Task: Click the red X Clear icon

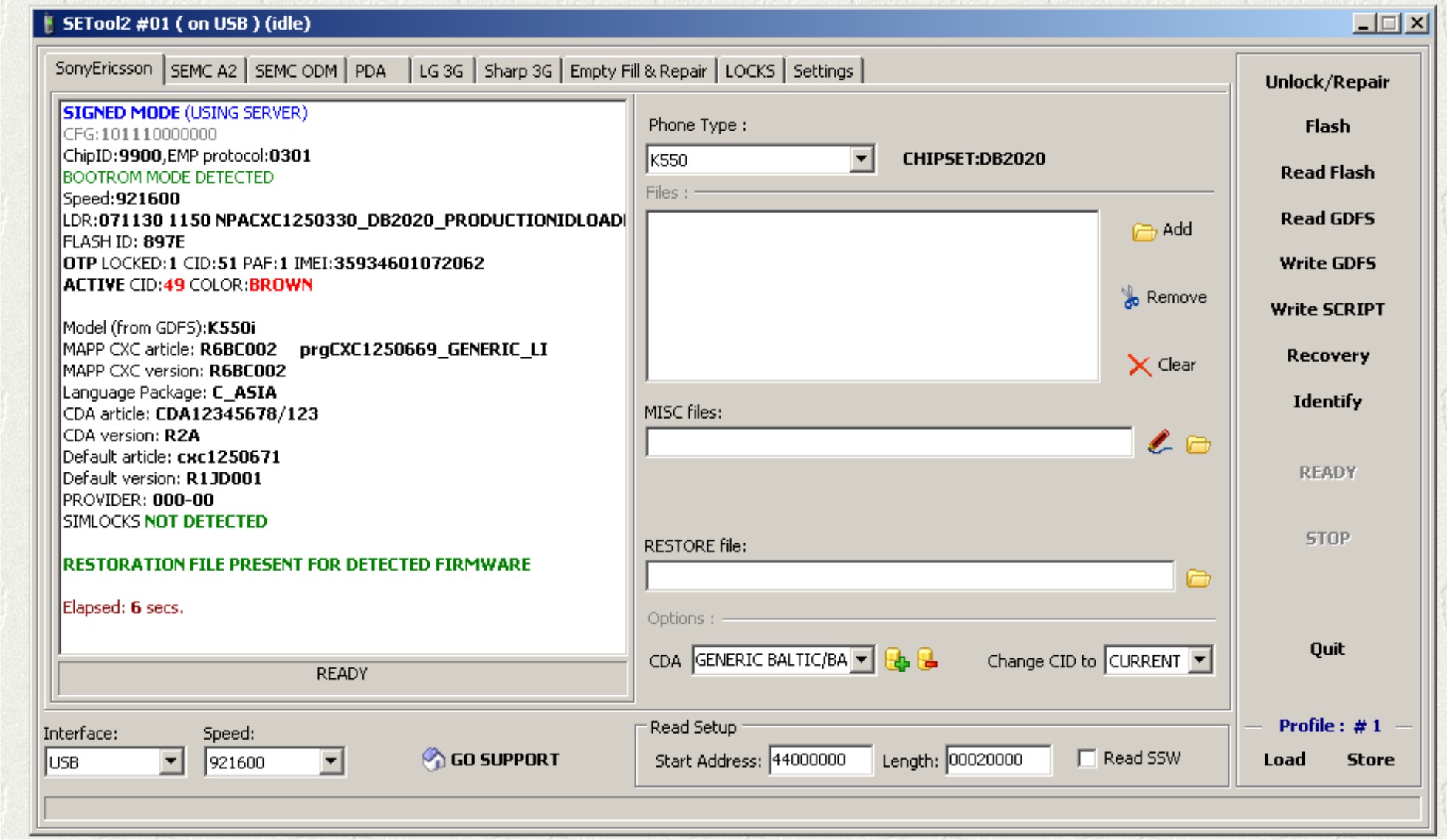Action: click(1139, 365)
